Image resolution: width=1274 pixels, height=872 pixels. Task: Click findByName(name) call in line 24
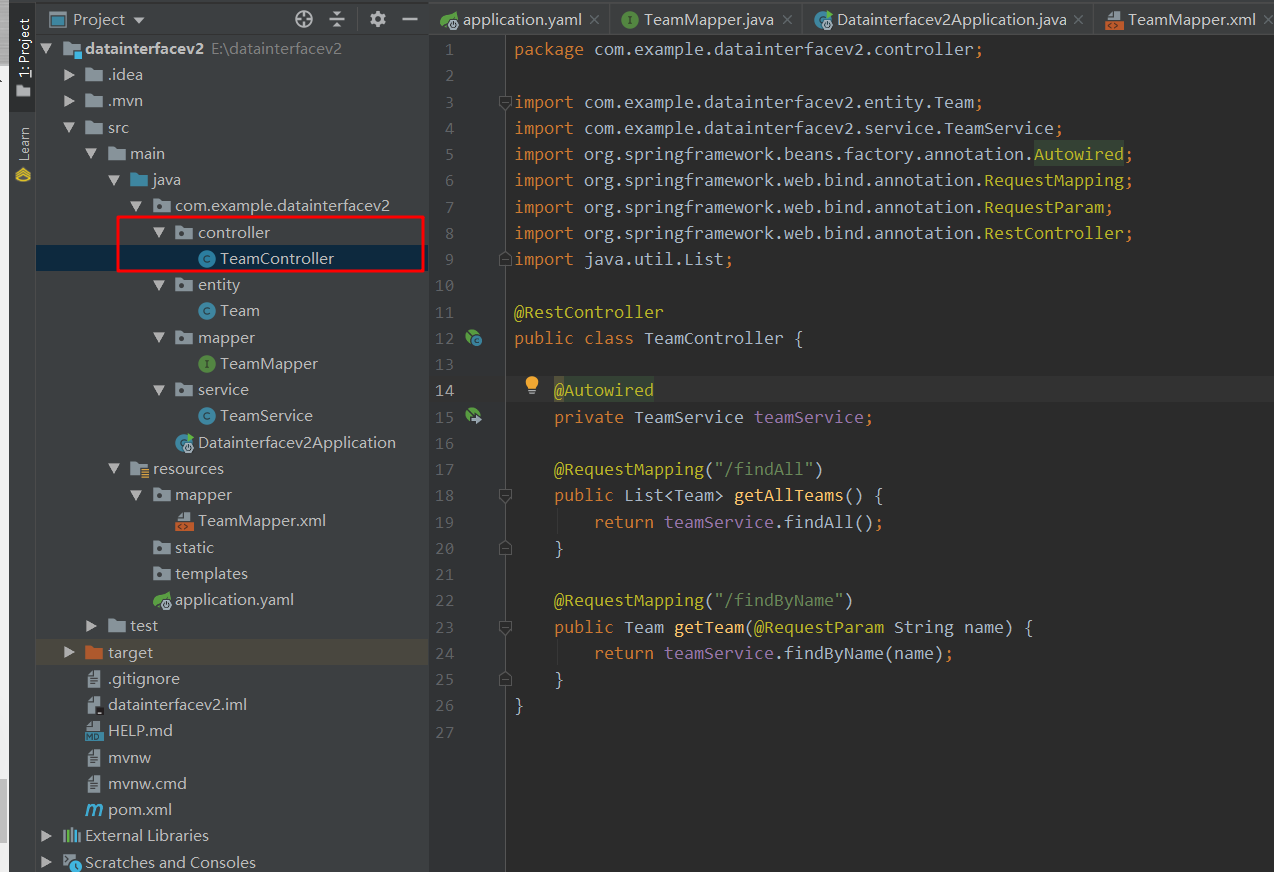(864, 653)
